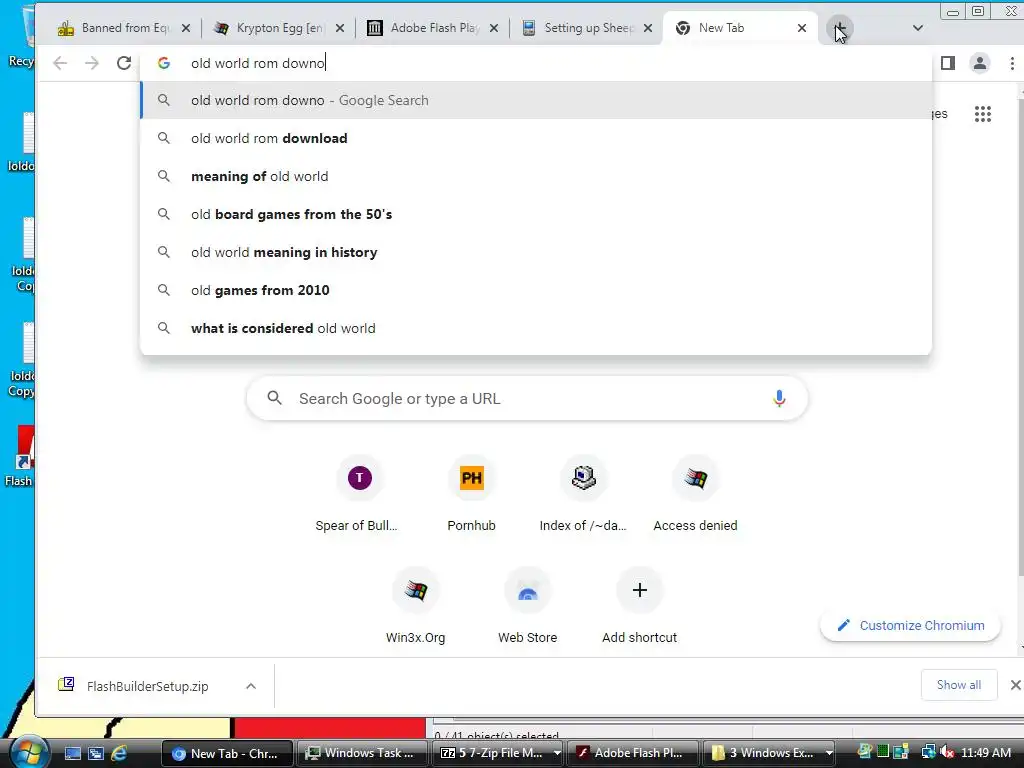Screen dimensions: 1024x768
Task: Open the Windows Start orb
Action: tap(27, 752)
